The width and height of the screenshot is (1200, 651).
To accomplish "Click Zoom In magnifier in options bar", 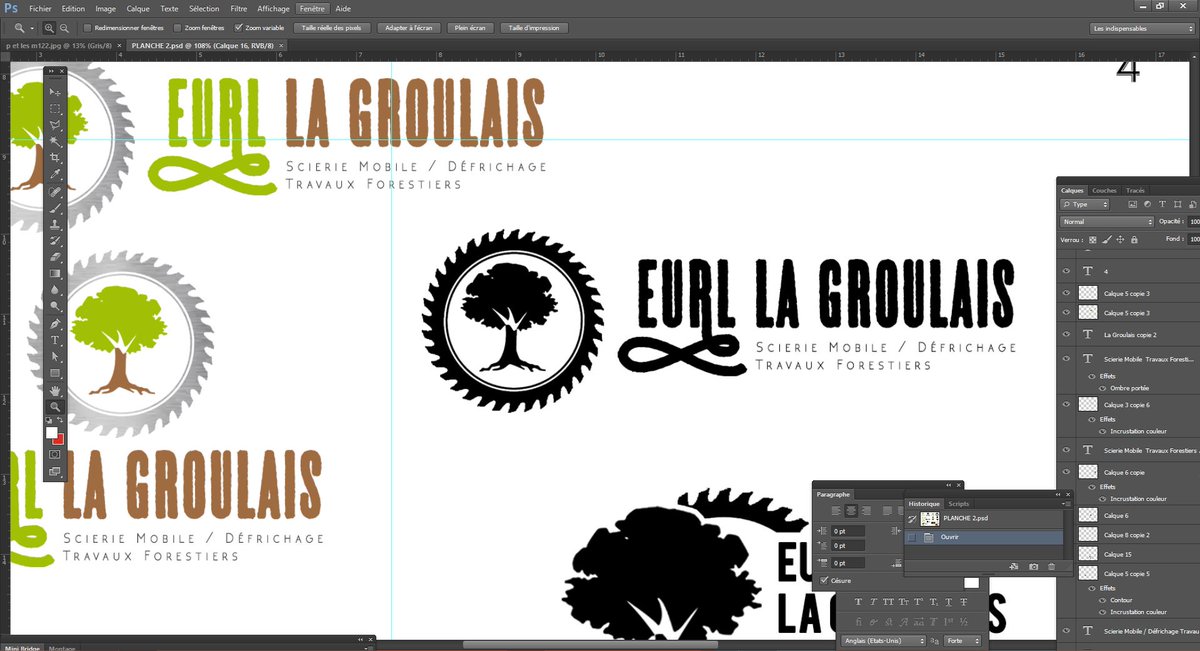I will 50,28.
